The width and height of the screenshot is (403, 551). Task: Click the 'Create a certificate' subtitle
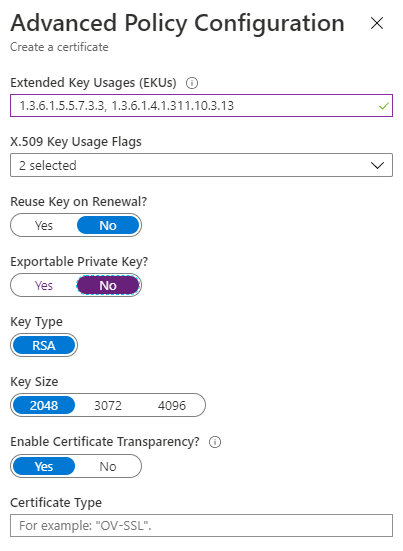point(59,47)
